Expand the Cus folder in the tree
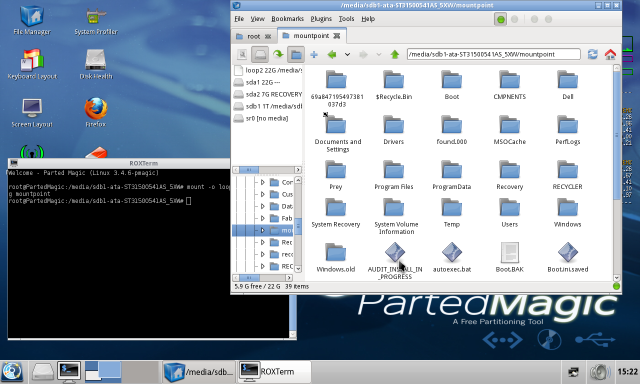Viewport: 640px width, 384px height. coord(263,194)
